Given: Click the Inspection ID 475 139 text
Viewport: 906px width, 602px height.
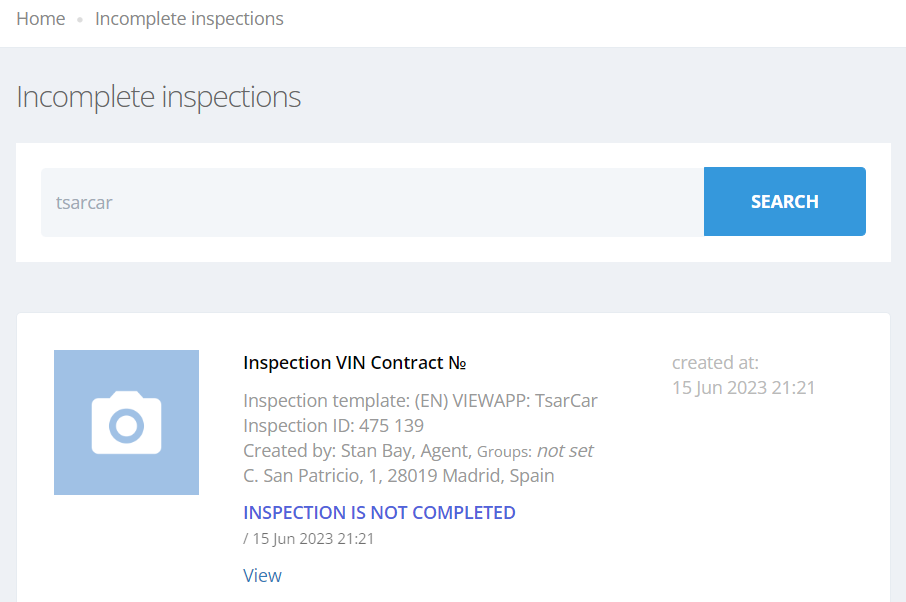Looking at the screenshot, I should [333, 426].
